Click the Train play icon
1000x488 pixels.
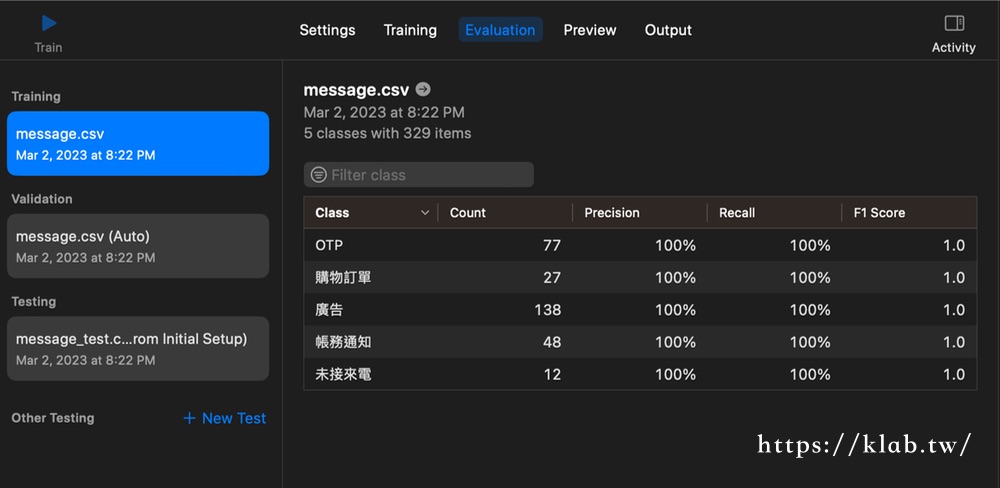49,23
